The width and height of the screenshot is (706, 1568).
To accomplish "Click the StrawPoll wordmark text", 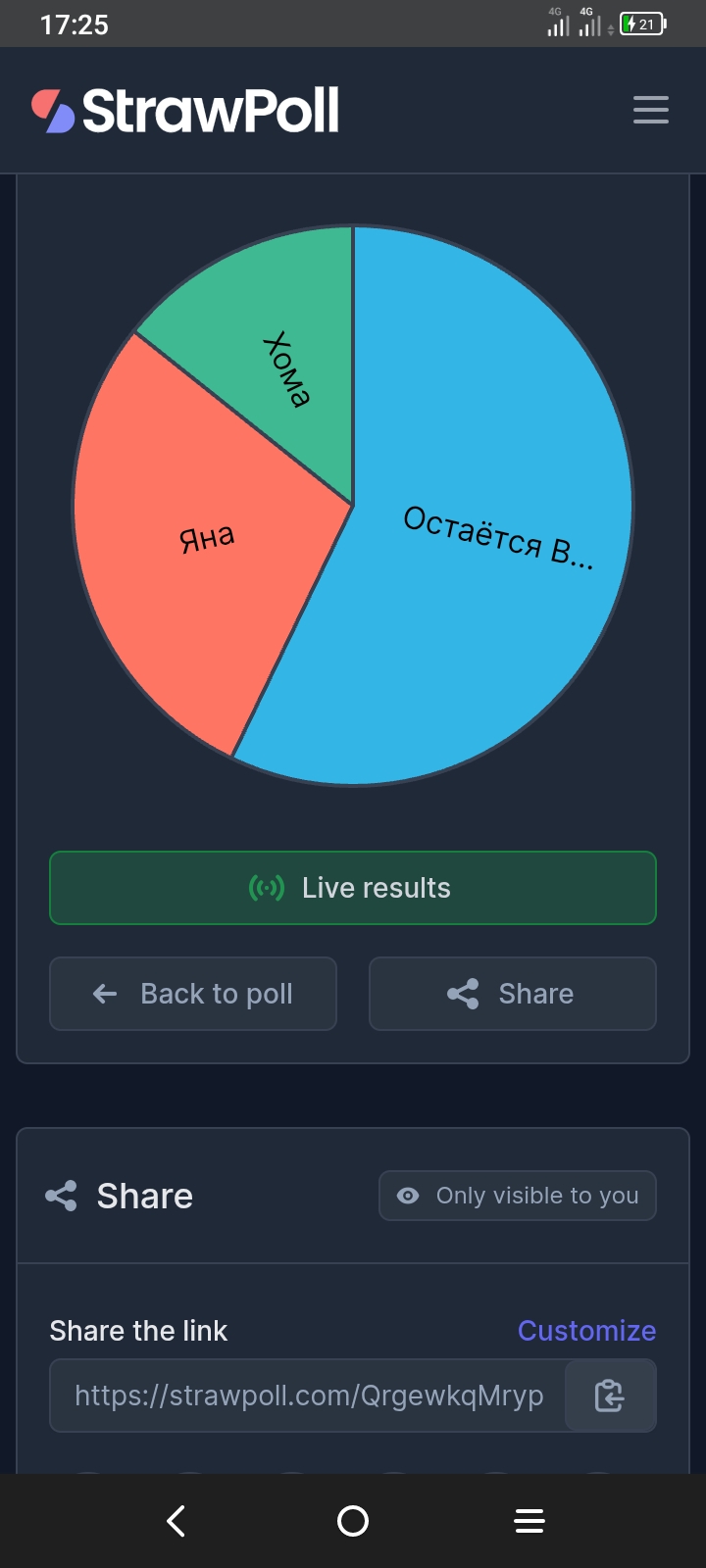I will [211, 111].
